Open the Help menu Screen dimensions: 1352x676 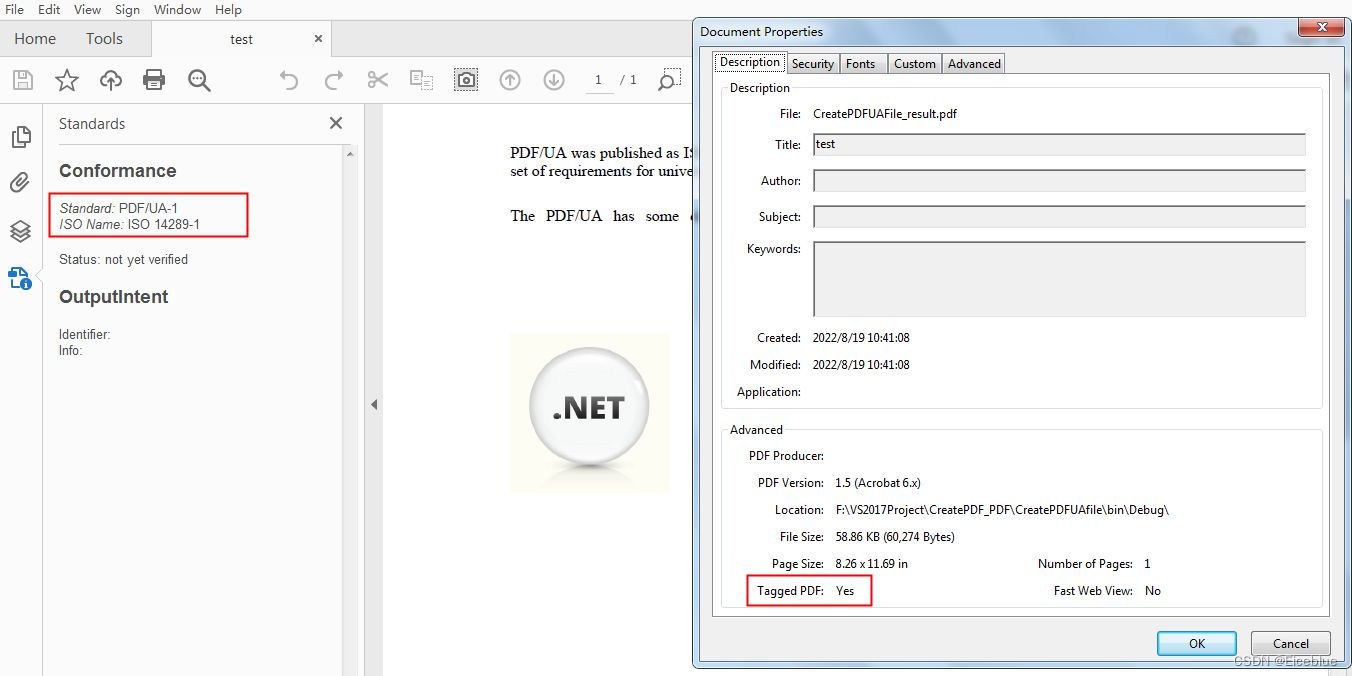[x=228, y=9]
